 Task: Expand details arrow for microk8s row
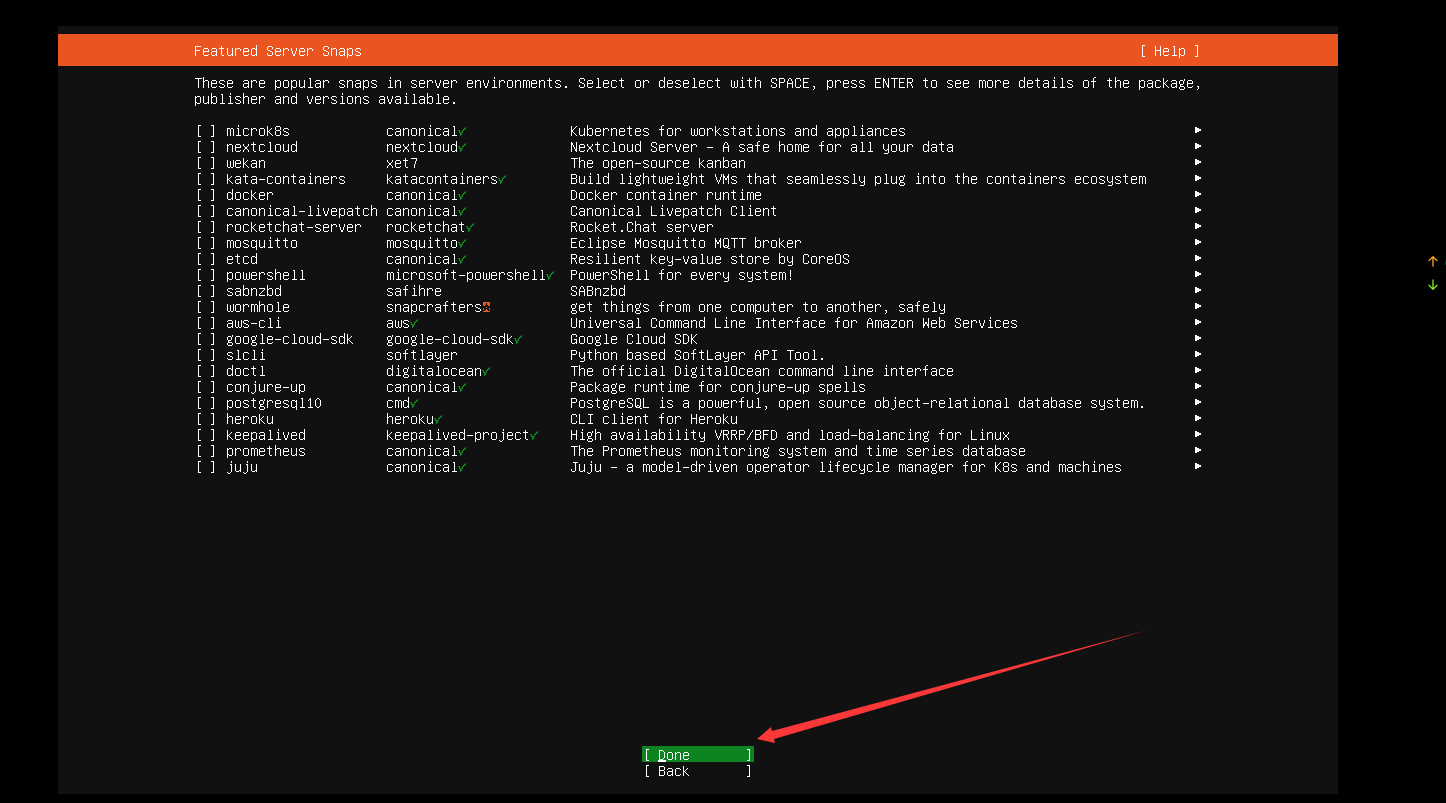click(x=1198, y=130)
